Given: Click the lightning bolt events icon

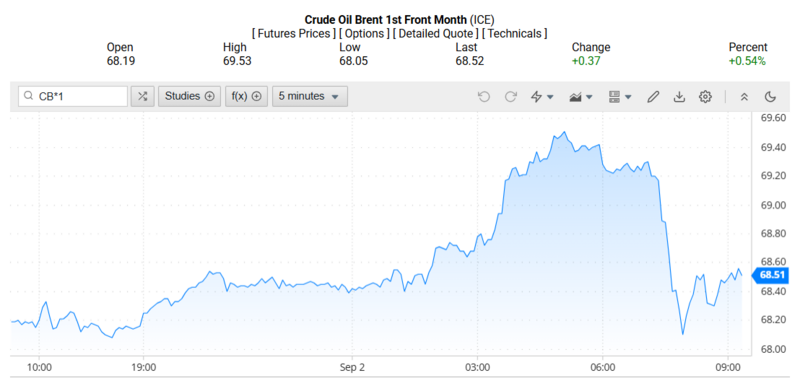Looking at the screenshot, I should point(536,96).
